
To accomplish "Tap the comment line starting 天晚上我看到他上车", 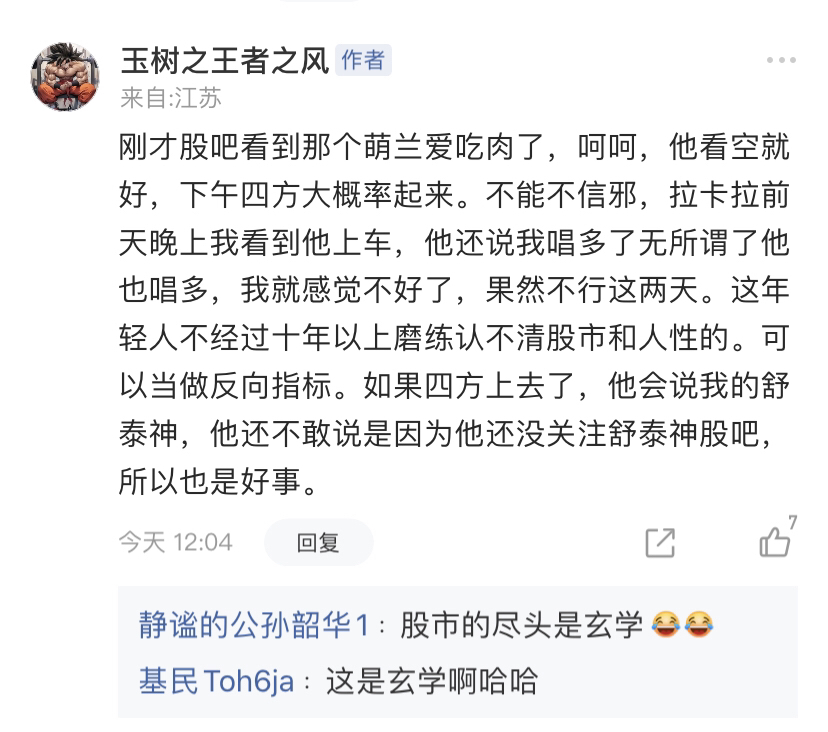I will point(454,243).
